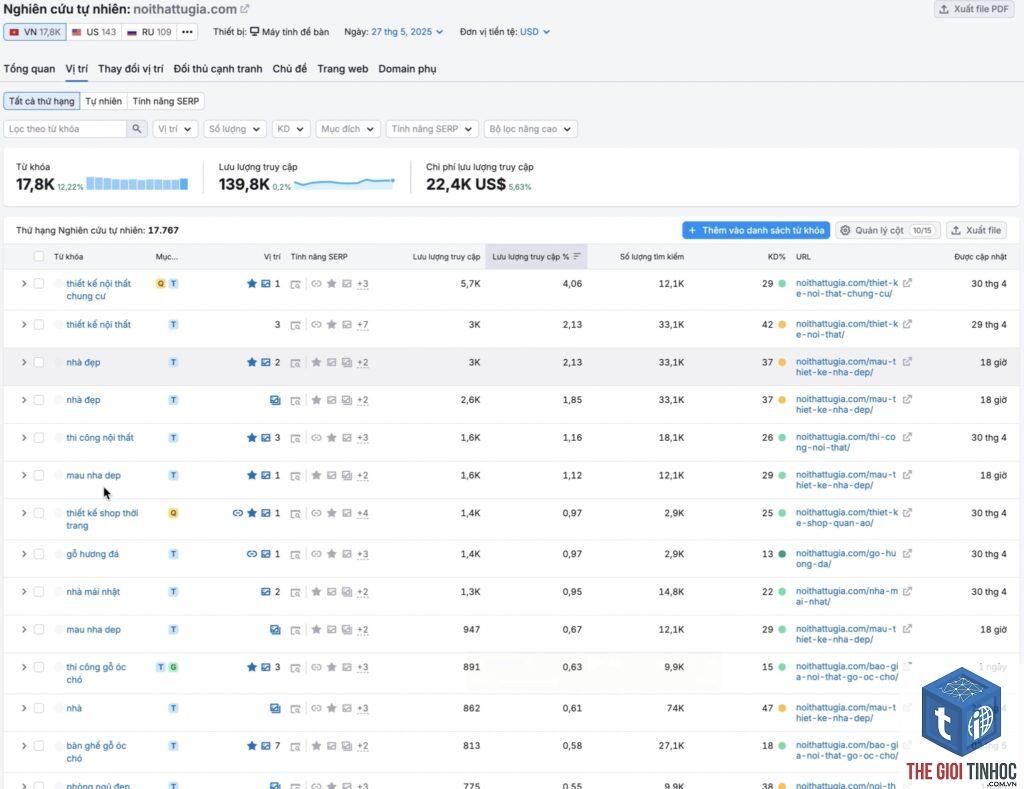Open the 'nhà mái nhật' keyword link
Screen dimensions: 1024x789
point(93,592)
